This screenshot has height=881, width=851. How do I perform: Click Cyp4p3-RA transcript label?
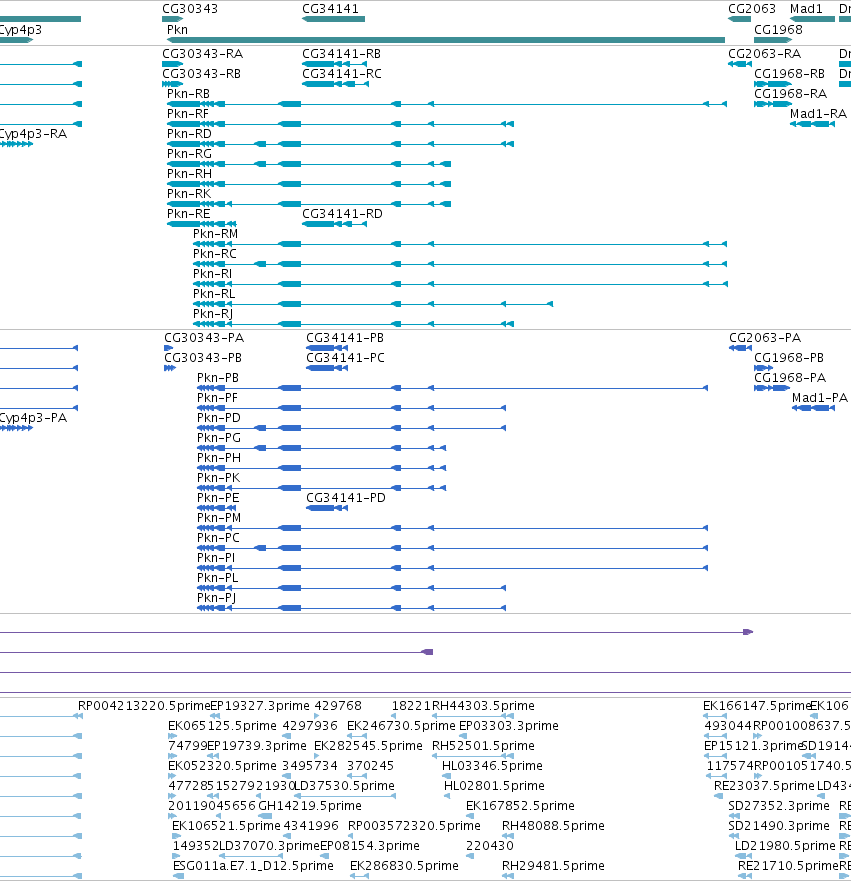coord(33,134)
